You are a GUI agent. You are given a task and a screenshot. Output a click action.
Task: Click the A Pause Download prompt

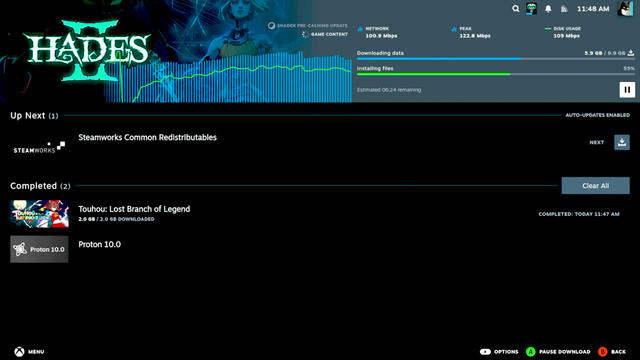[x=558, y=351]
